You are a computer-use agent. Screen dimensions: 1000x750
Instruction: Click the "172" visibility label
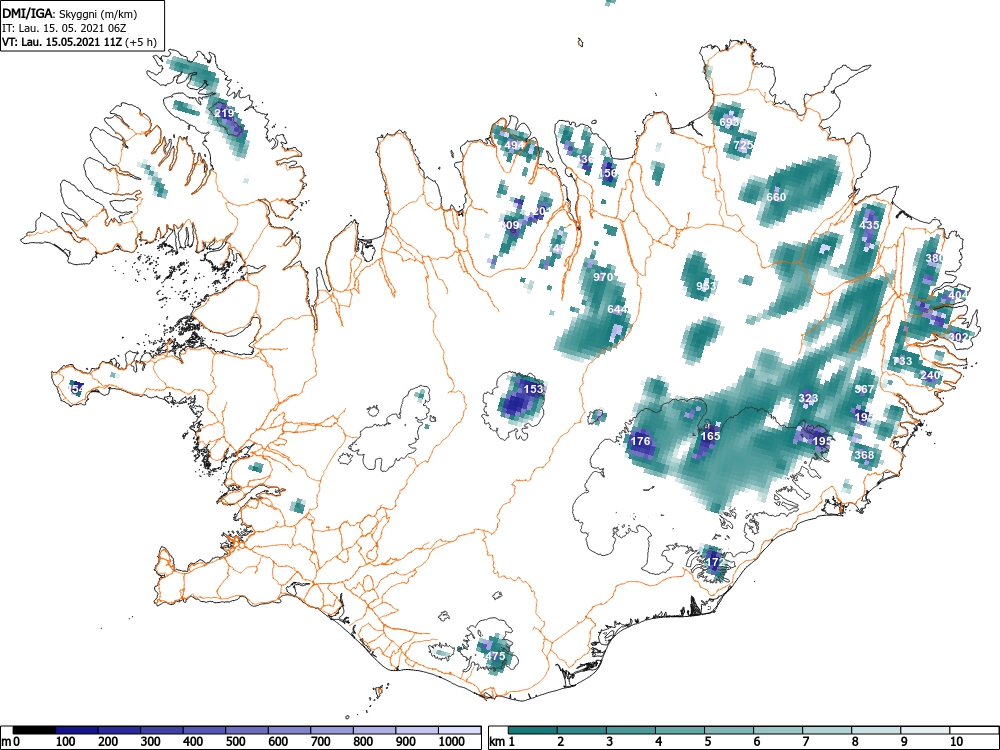click(715, 562)
